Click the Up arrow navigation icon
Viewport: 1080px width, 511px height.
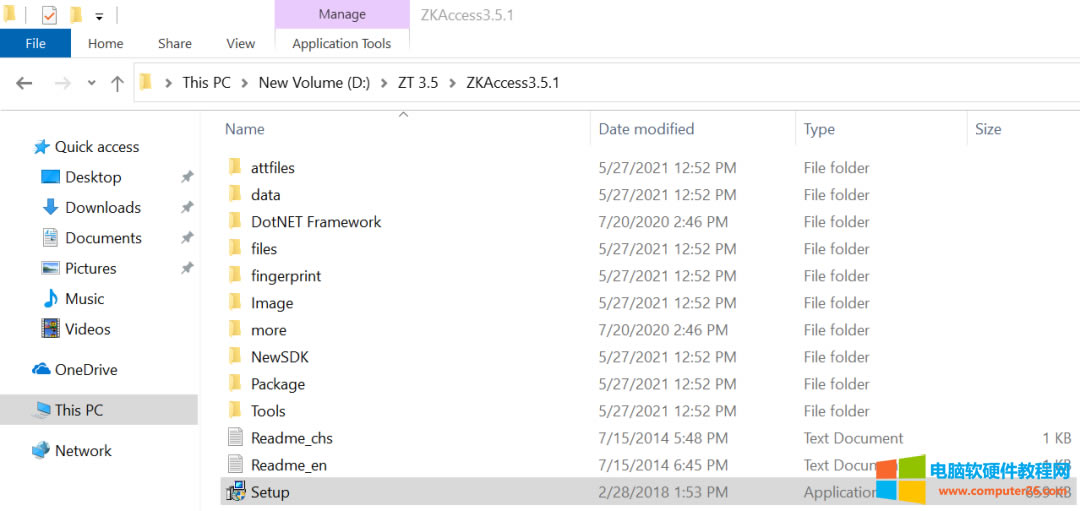click(117, 83)
